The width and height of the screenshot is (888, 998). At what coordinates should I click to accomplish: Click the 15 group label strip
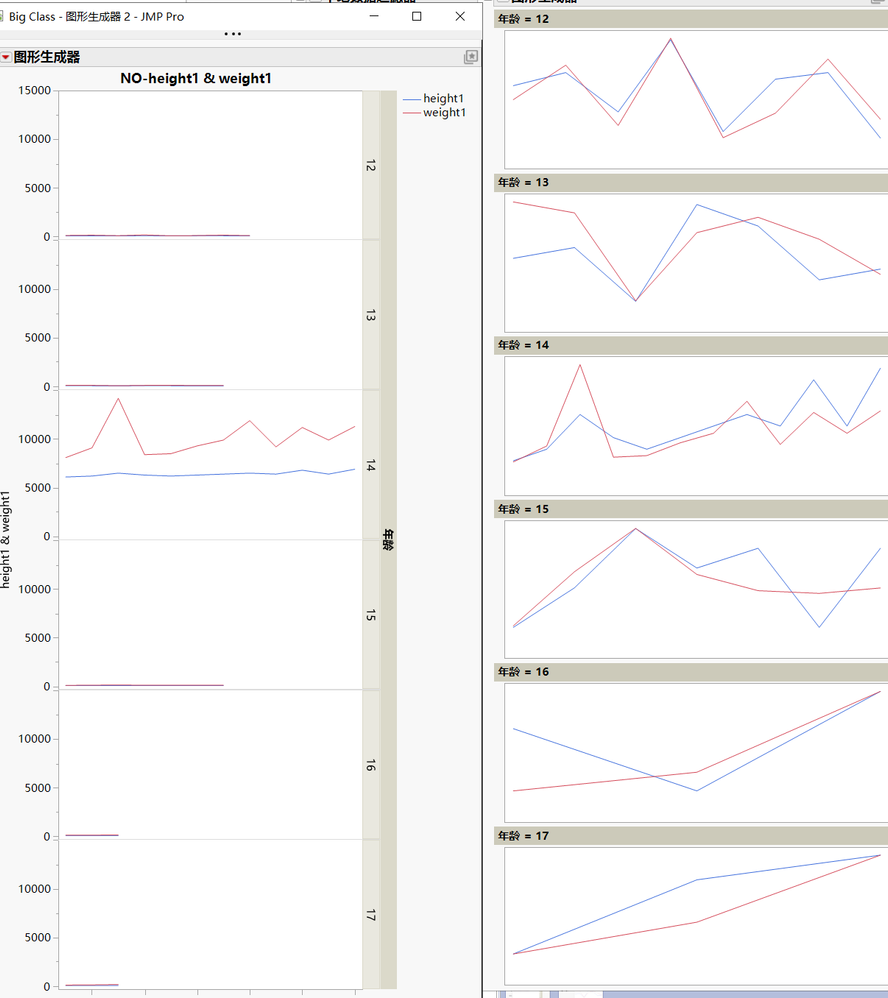coord(371,615)
